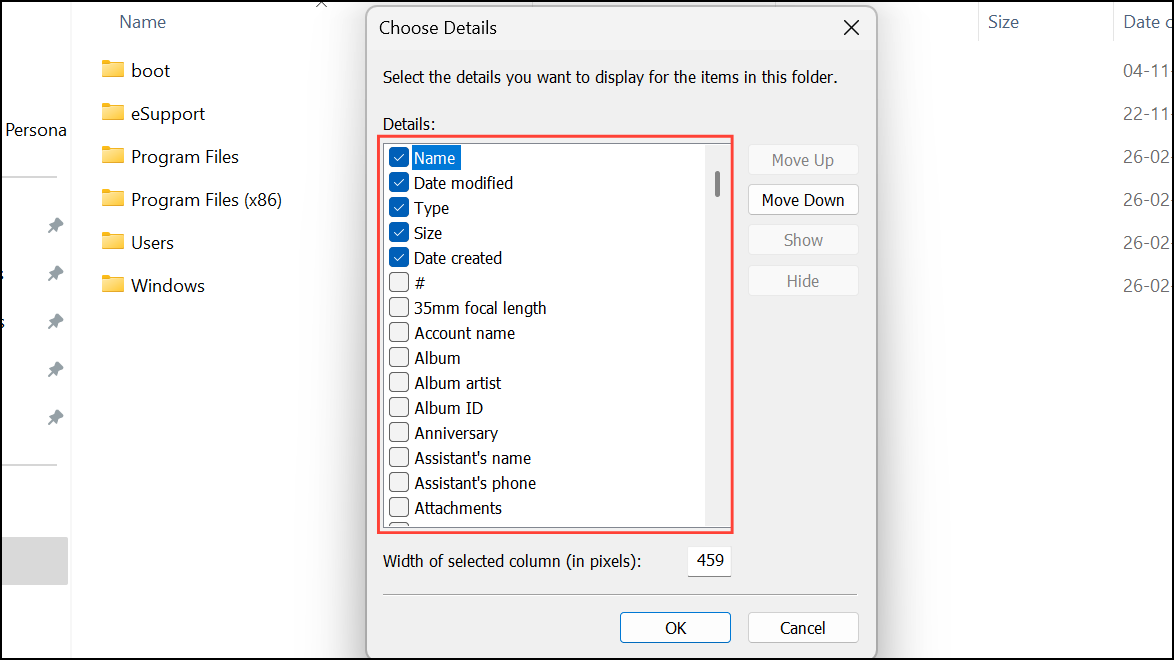1174x660 pixels.
Task: Sort files by the Name column header
Action: point(142,21)
